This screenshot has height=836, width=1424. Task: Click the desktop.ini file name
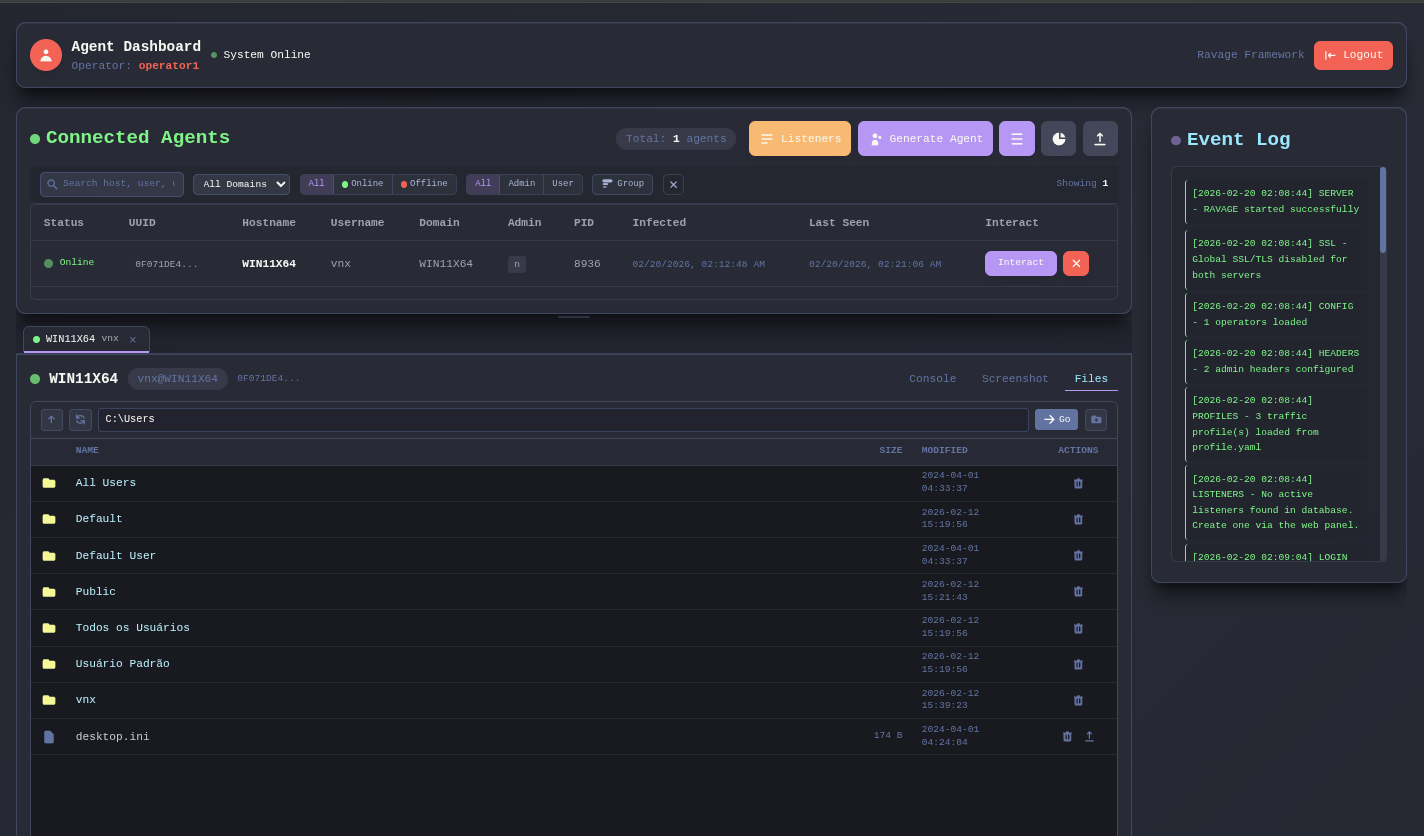(113, 737)
